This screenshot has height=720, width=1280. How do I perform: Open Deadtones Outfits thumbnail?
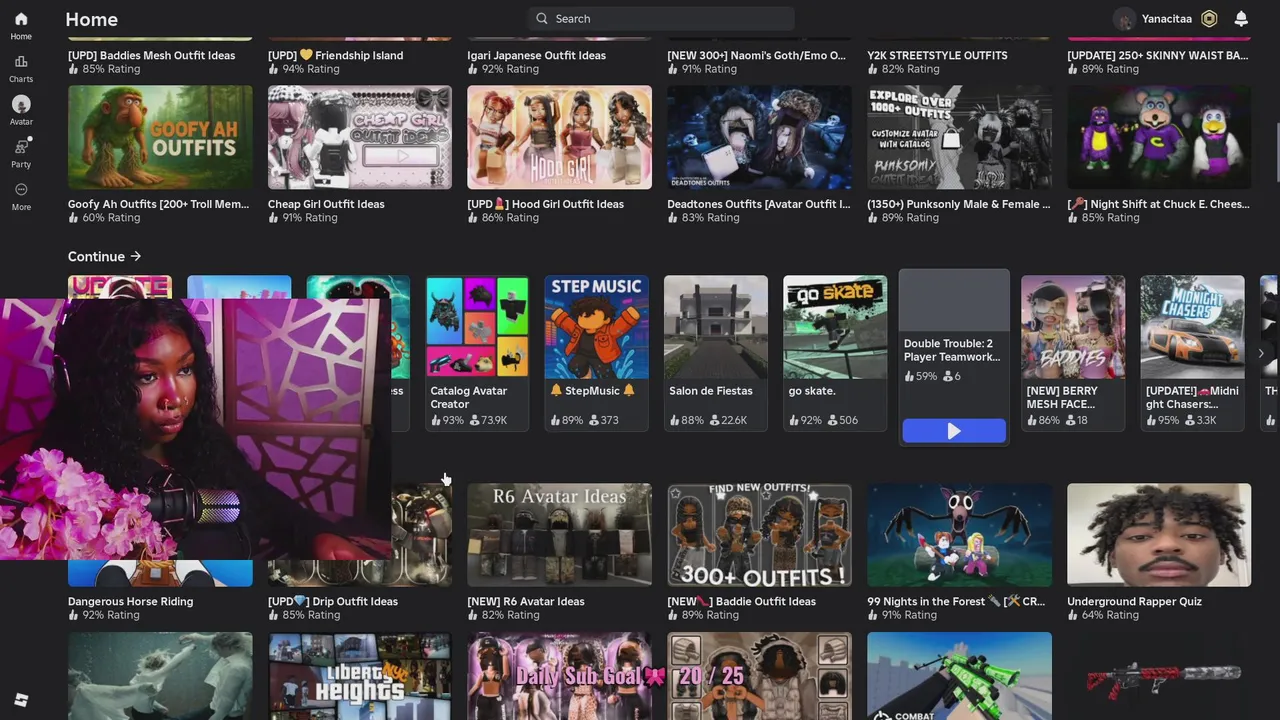point(759,137)
